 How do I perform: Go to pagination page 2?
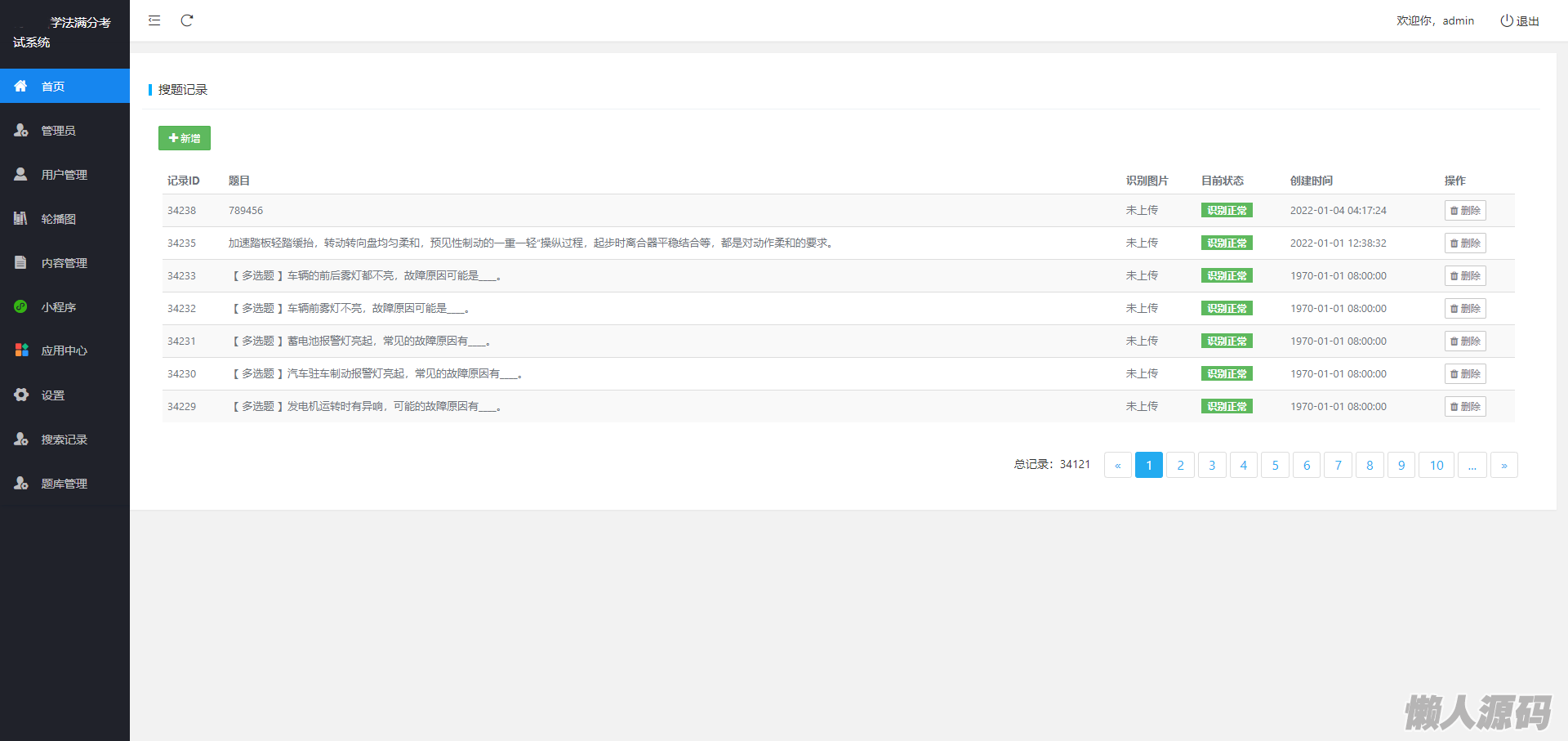pyautogui.click(x=1180, y=465)
